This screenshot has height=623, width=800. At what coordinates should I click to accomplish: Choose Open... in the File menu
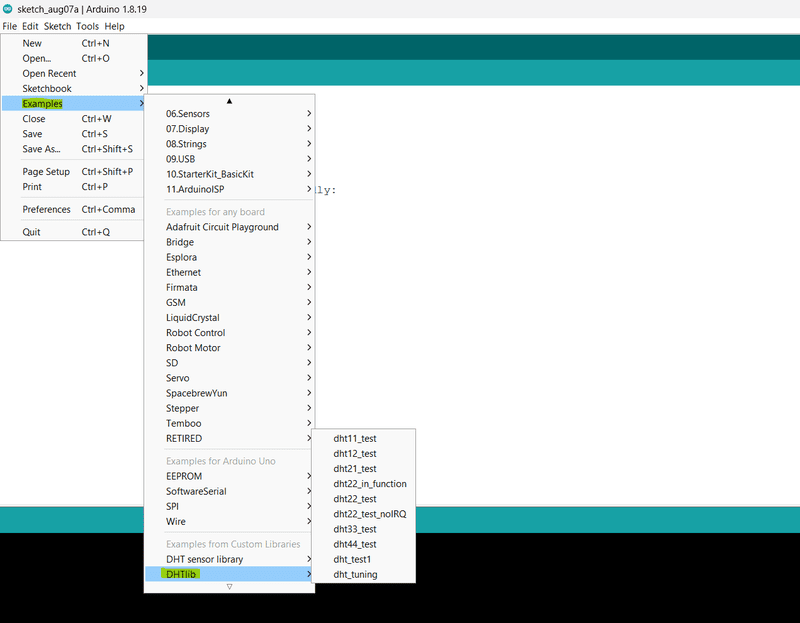tap(73, 58)
